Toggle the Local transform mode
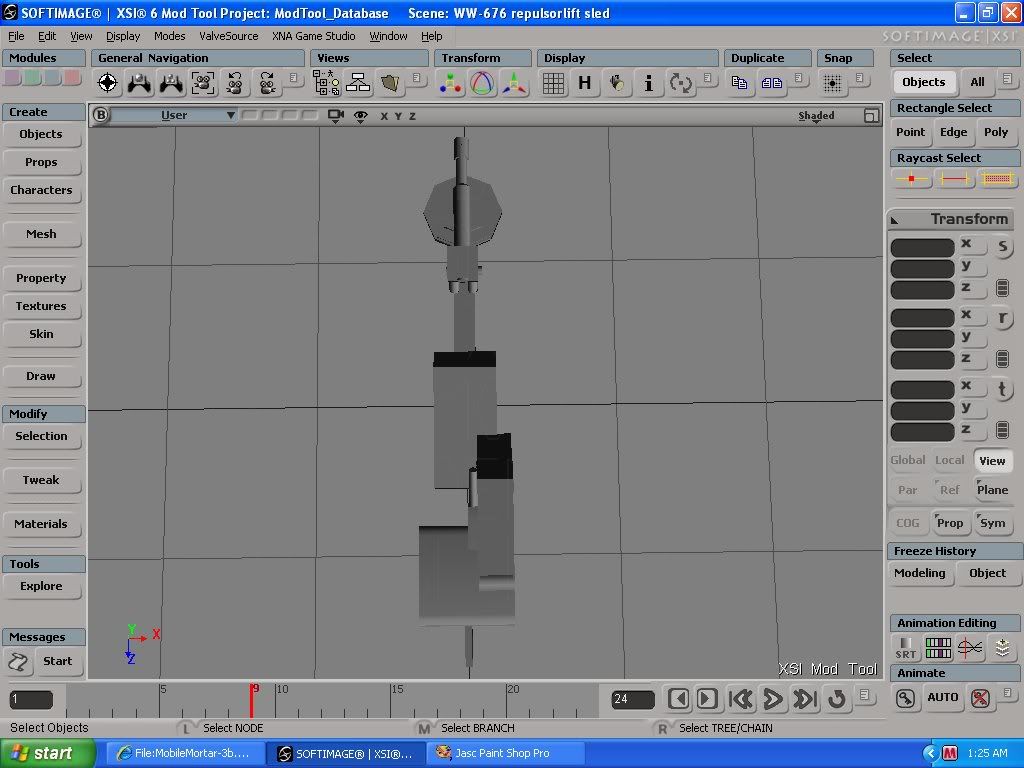Screen dimensions: 1024x768 [x=950, y=460]
